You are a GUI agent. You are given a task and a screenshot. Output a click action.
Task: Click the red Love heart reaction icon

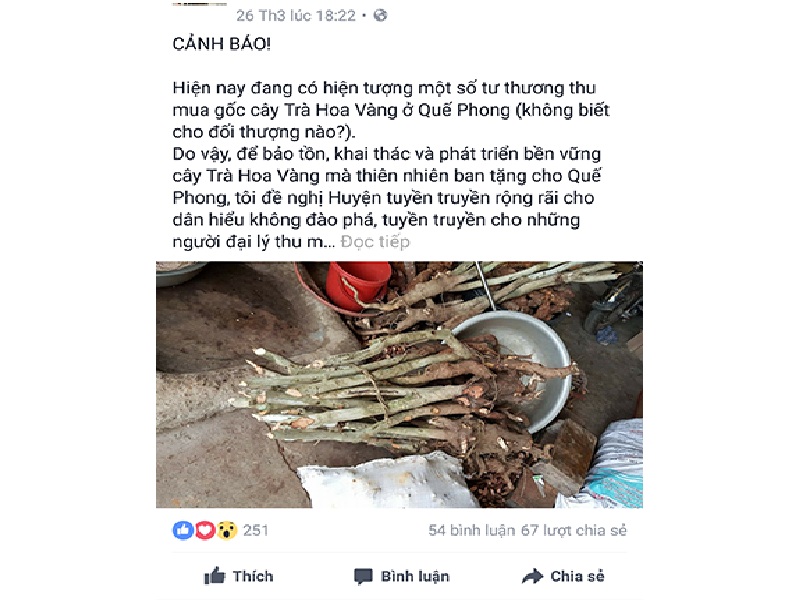point(205,531)
